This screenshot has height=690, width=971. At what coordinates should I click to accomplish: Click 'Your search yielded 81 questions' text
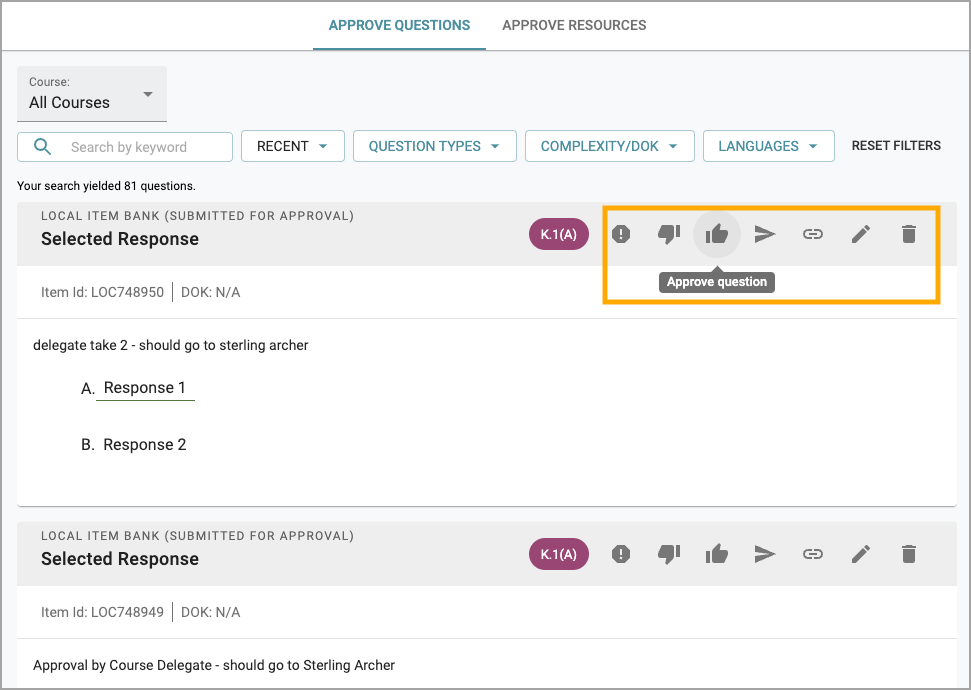pyautogui.click(x=107, y=186)
